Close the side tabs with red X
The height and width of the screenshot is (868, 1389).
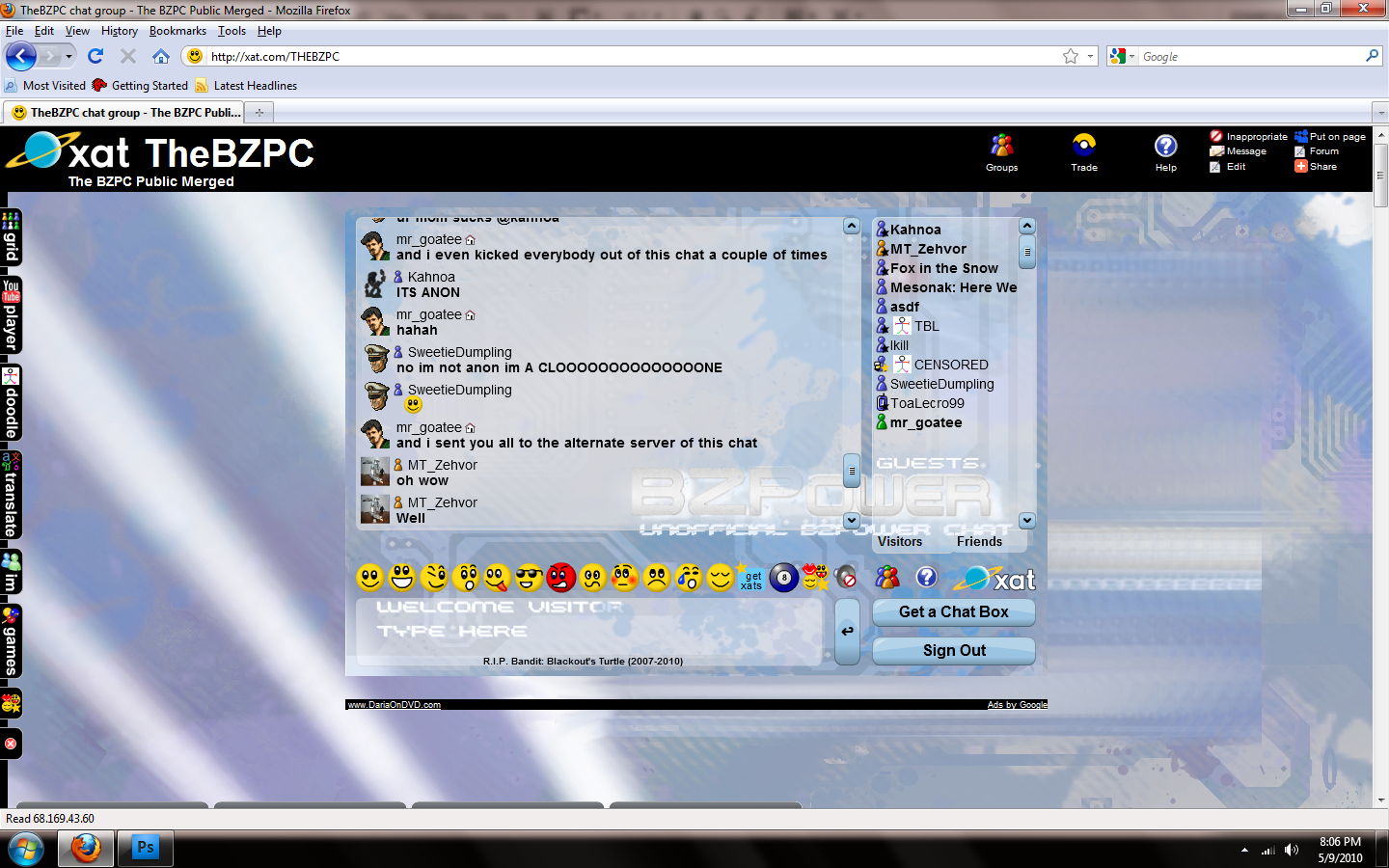point(11,744)
